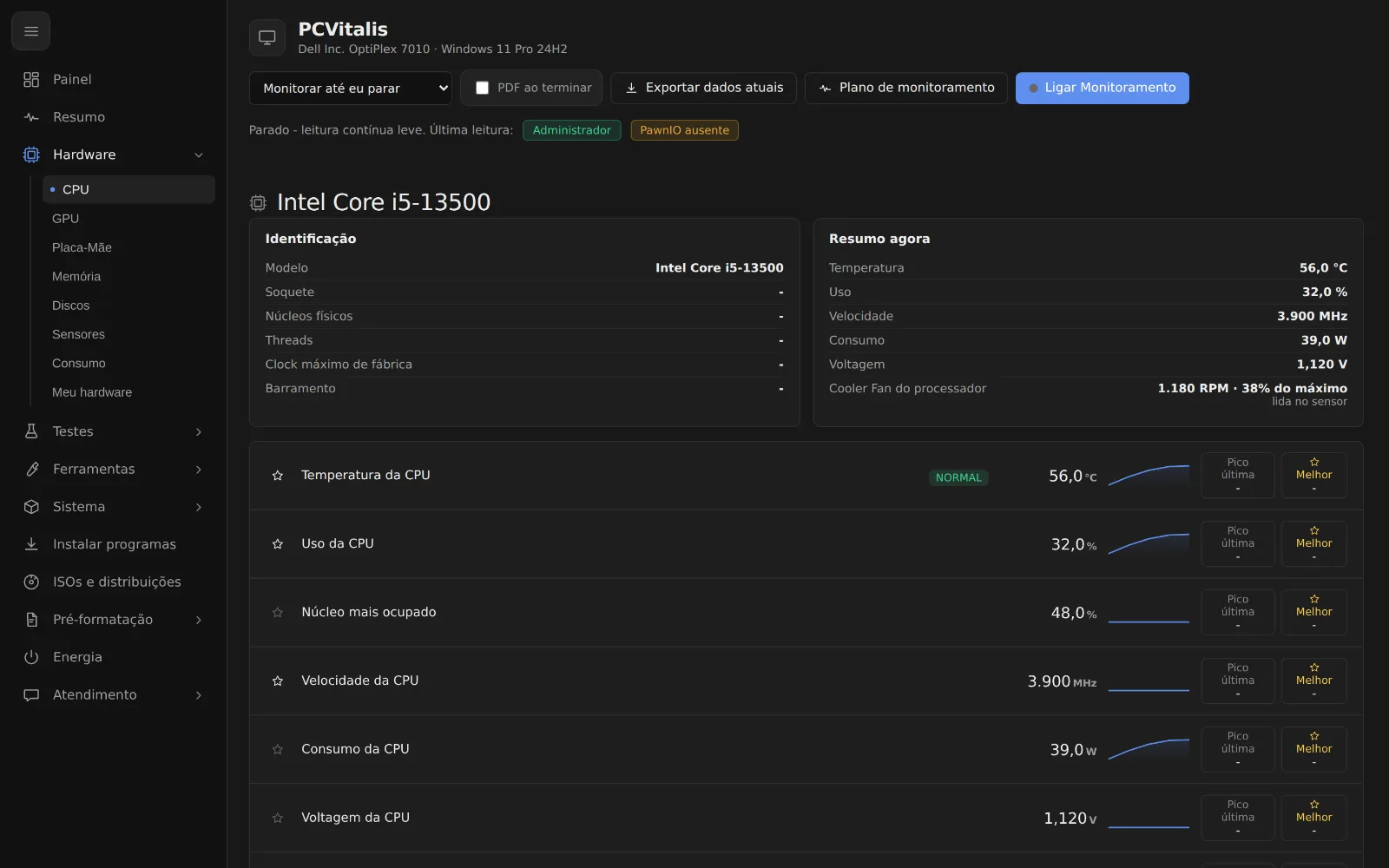Click the NORMAL status badge
1389x868 pixels.
click(x=958, y=477)
